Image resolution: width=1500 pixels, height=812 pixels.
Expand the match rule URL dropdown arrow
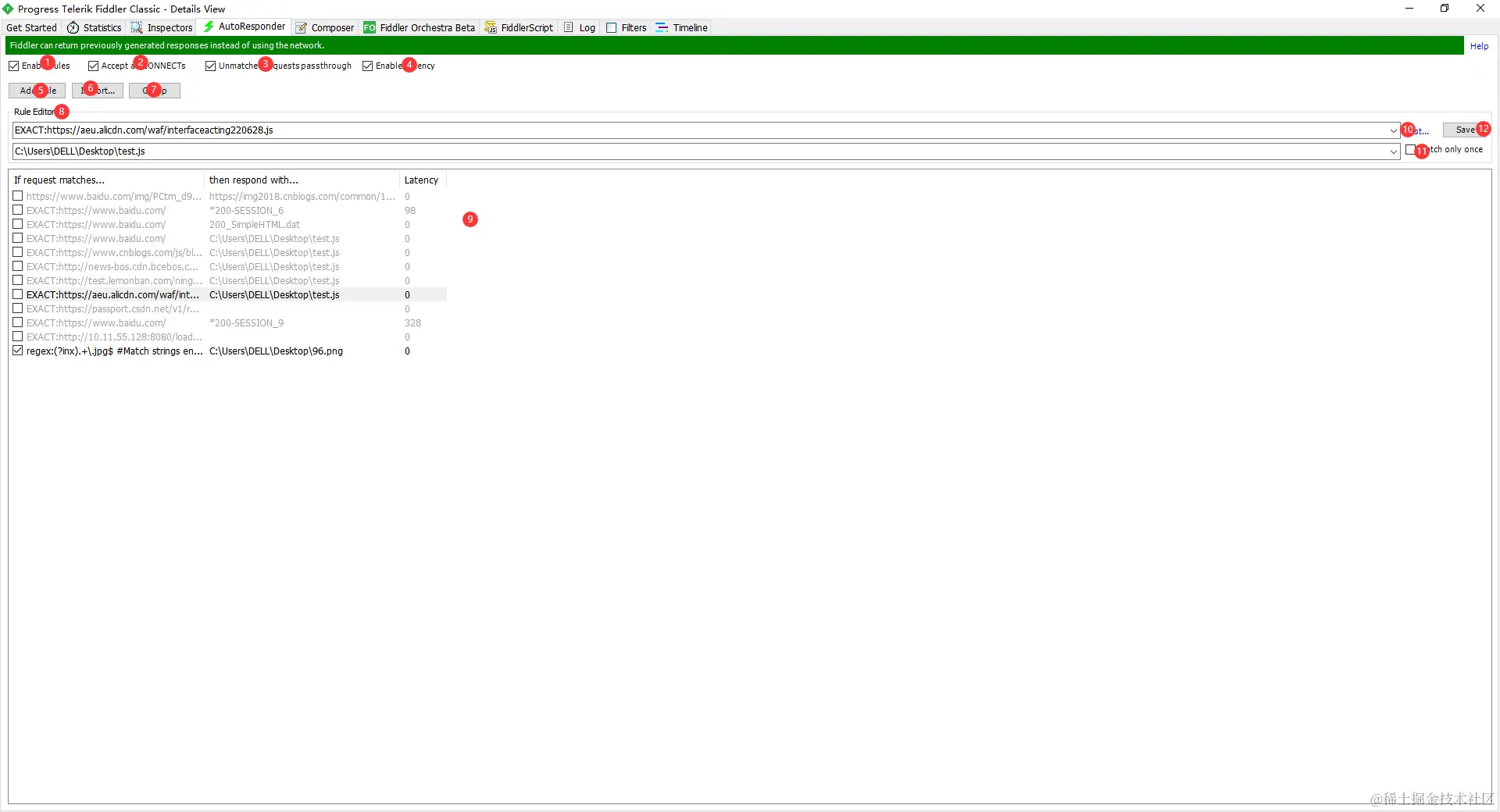point(1393,130)
